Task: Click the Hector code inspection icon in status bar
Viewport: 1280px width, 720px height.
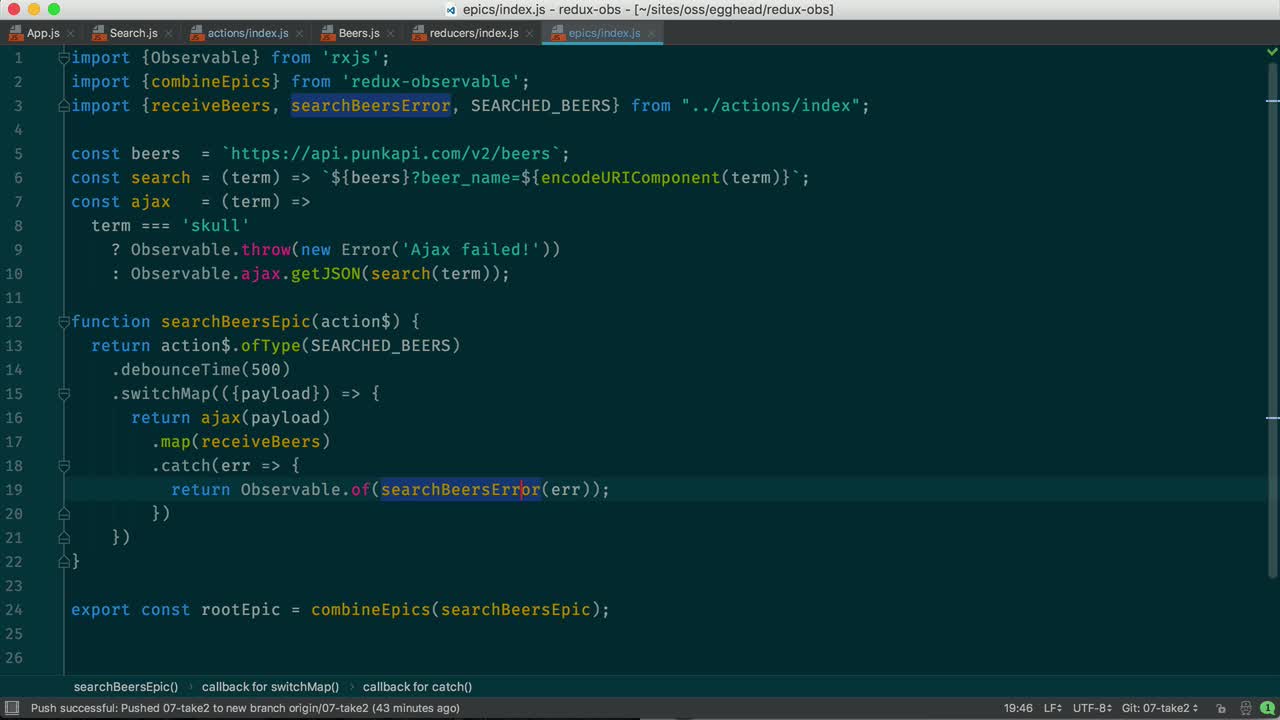Action: 1246,708
